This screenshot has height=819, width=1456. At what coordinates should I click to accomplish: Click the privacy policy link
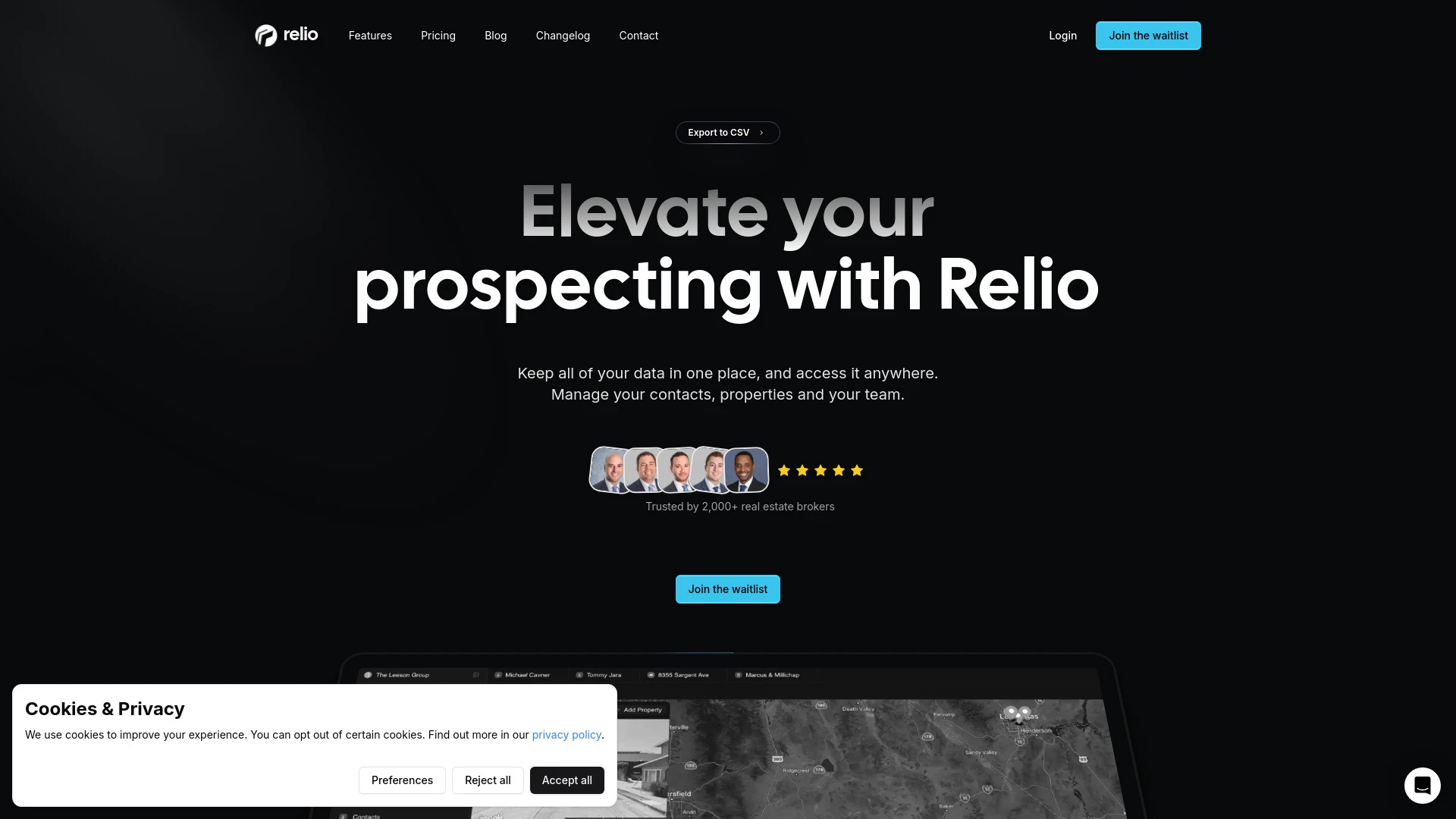[x=566, y=734]
